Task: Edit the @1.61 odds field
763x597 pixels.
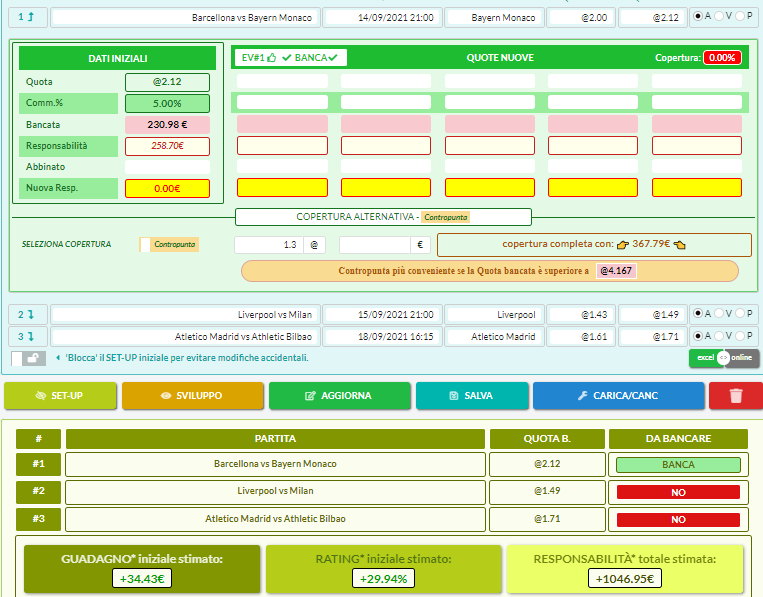Action: pos(581,337)
